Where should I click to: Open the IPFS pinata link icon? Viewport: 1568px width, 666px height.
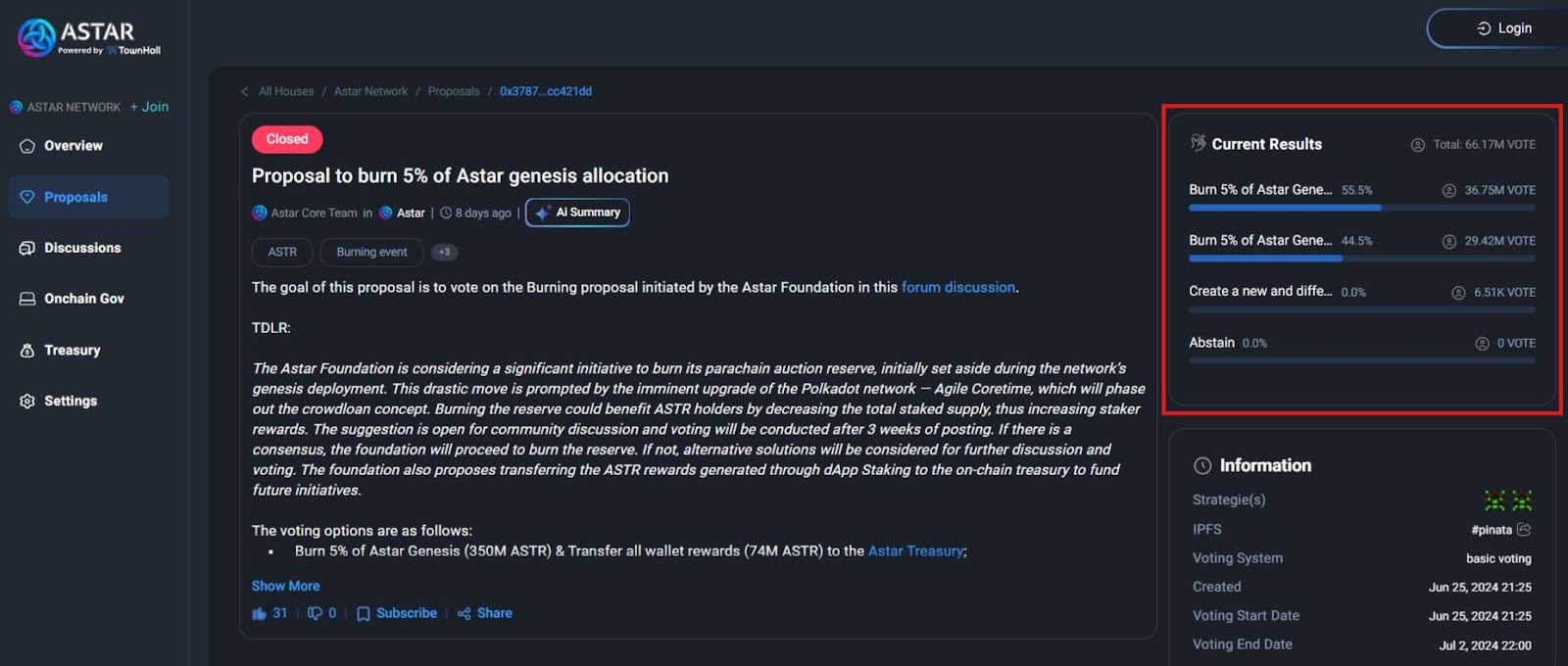1524,530
